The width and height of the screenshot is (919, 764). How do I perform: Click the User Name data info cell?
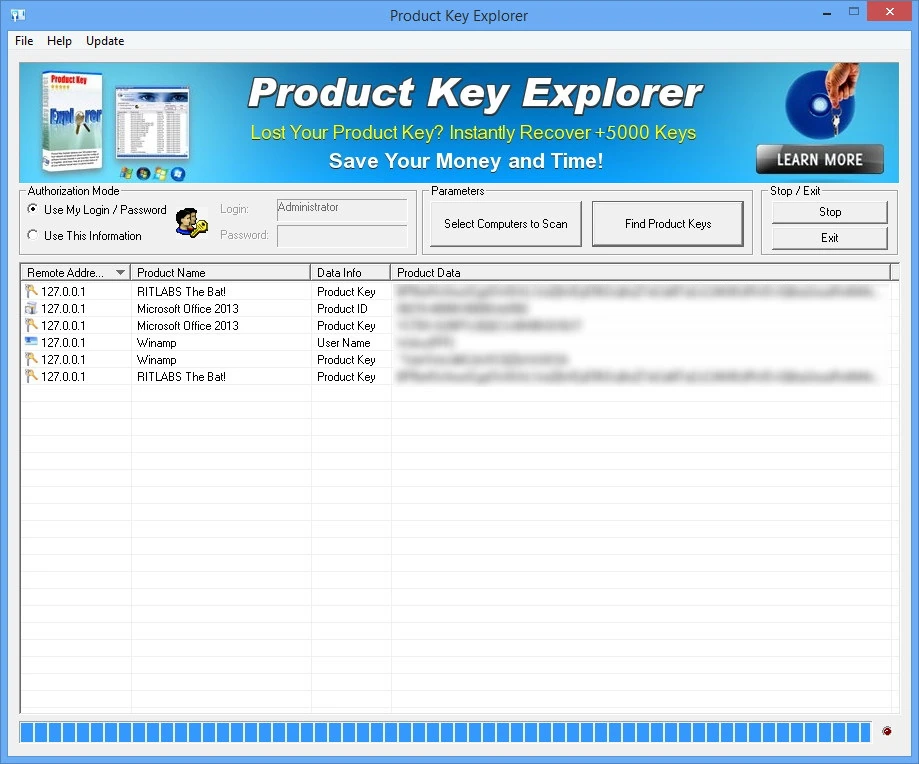pos(343,343)
